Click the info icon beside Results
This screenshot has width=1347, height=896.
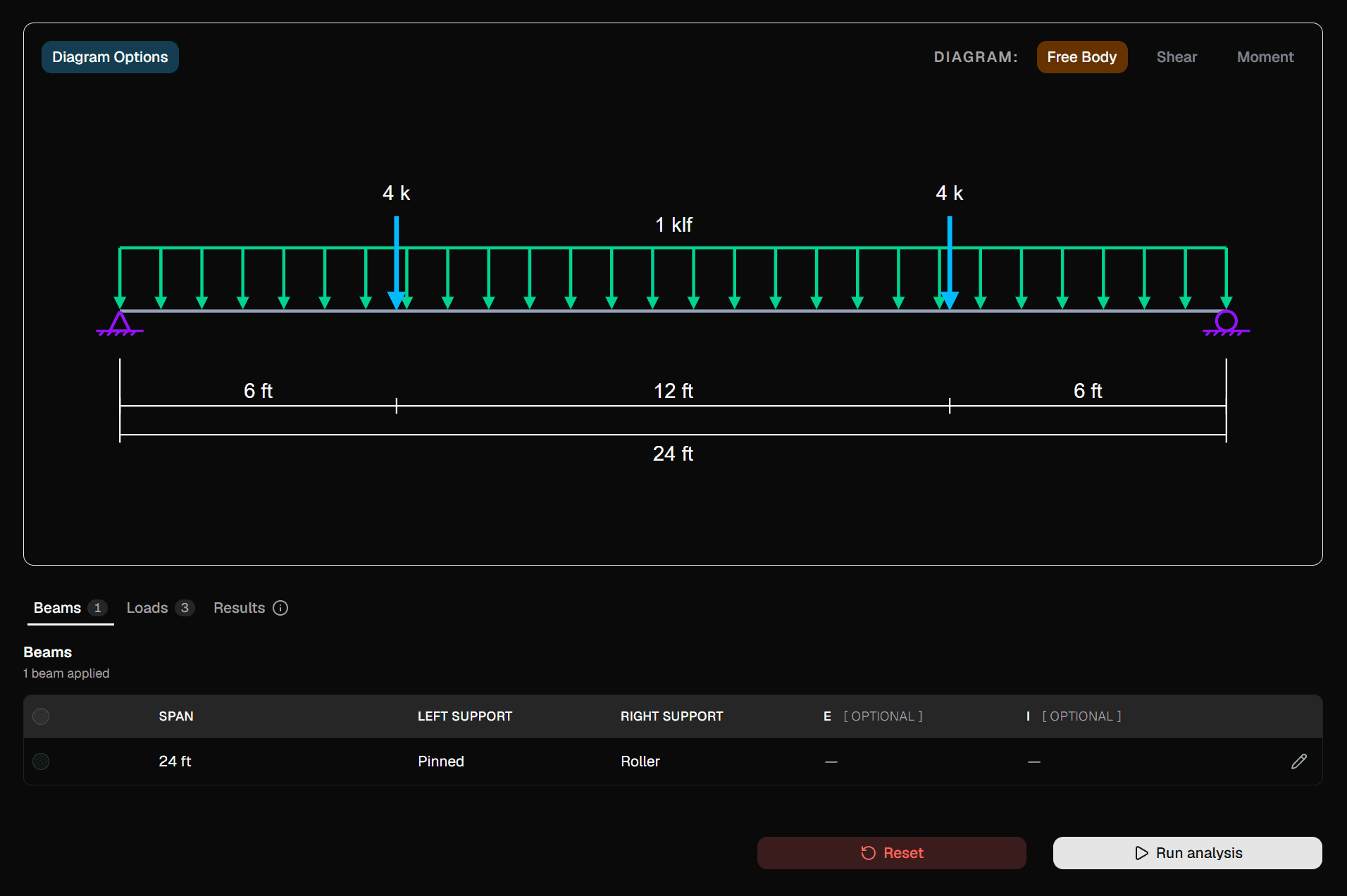pyautogui.click(x=280, y=608)
